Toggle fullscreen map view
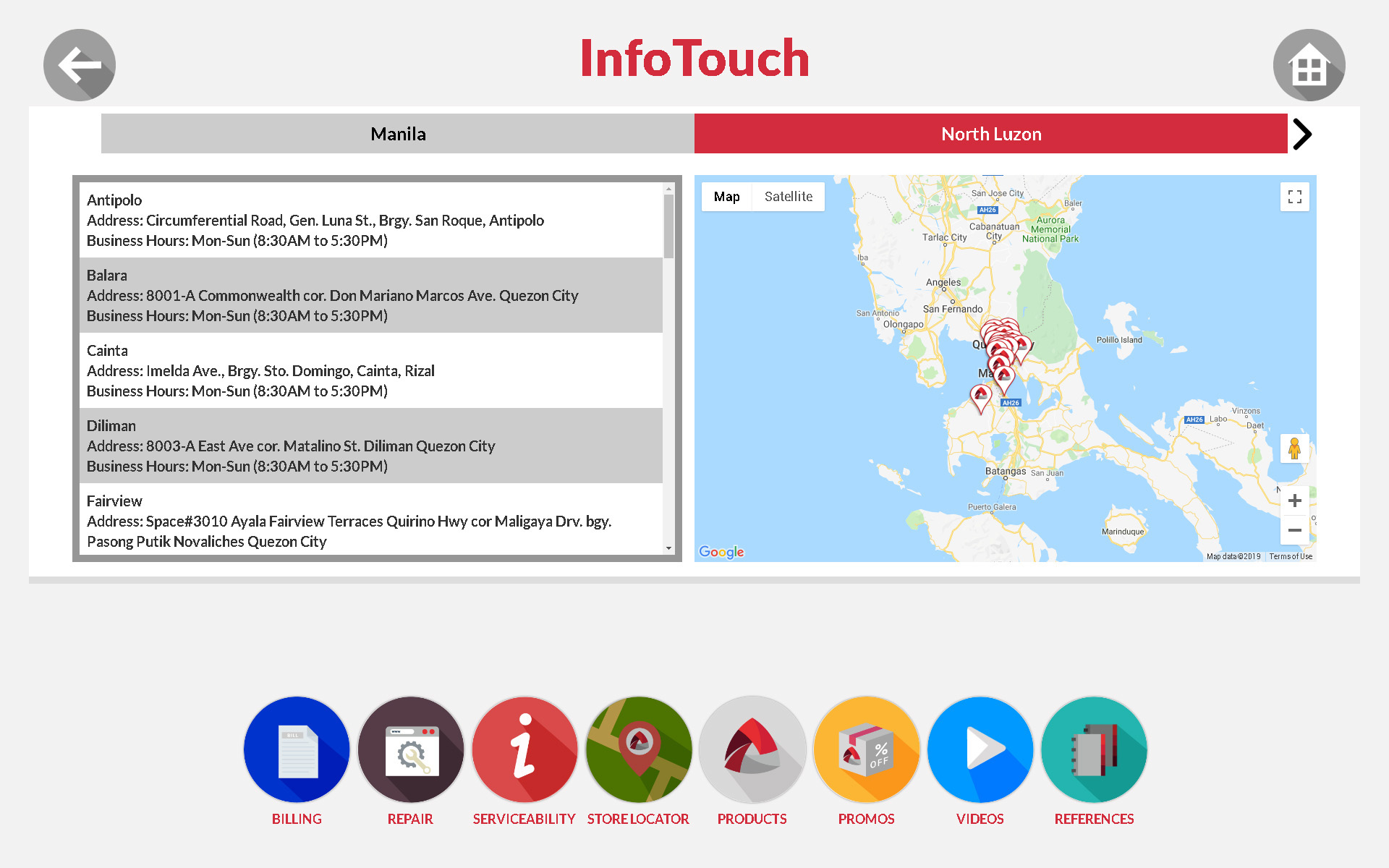Image resolution: width=1389 pixels, height=868 pixels. point(1294,197)
